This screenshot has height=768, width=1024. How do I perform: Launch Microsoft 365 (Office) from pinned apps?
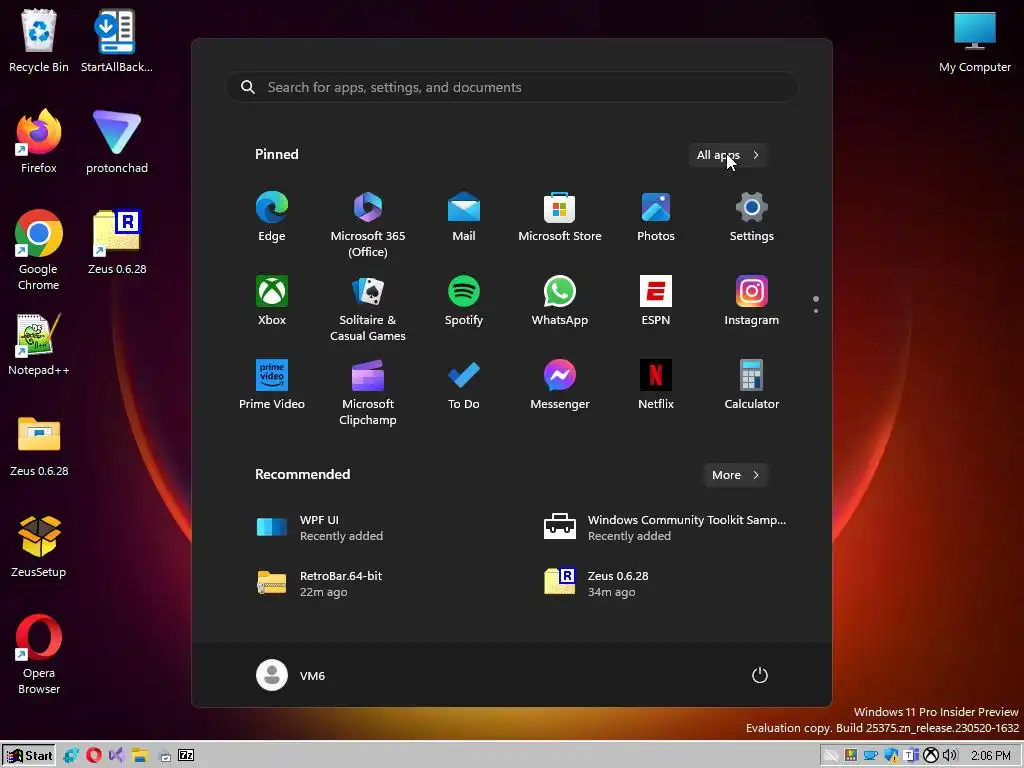coord(368,225)
